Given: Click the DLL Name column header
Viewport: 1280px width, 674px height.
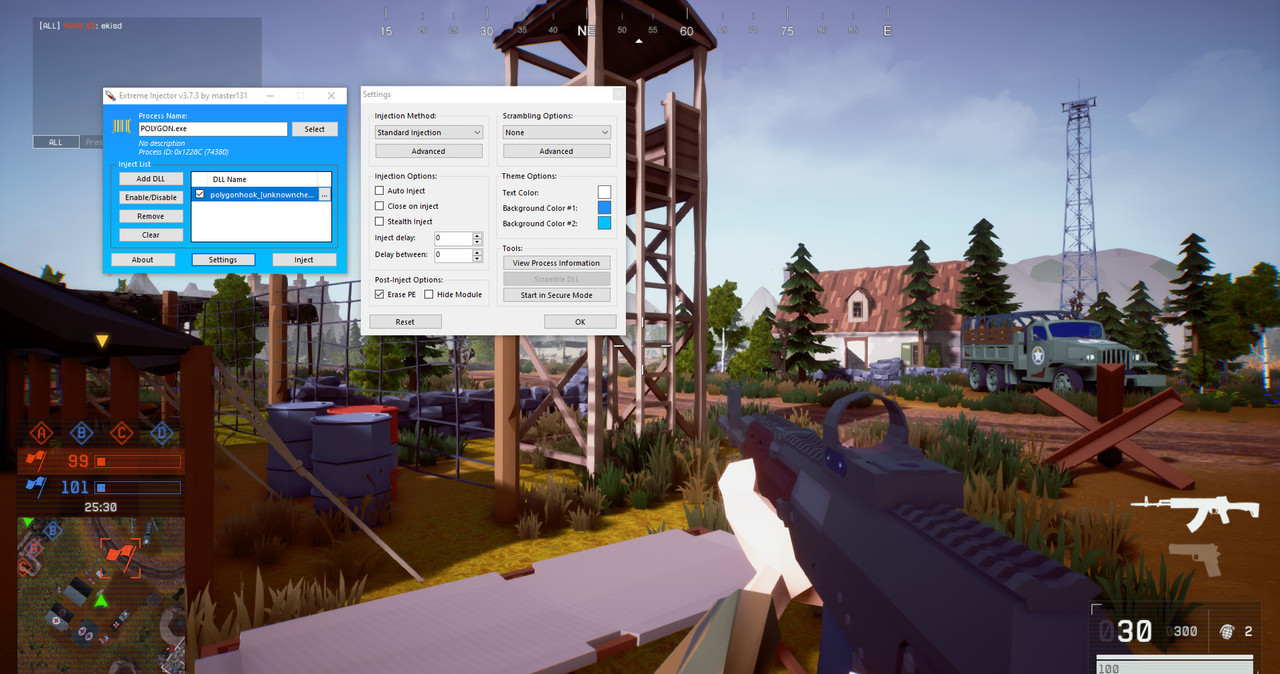Looking at the screenshot, I should 264,179.
